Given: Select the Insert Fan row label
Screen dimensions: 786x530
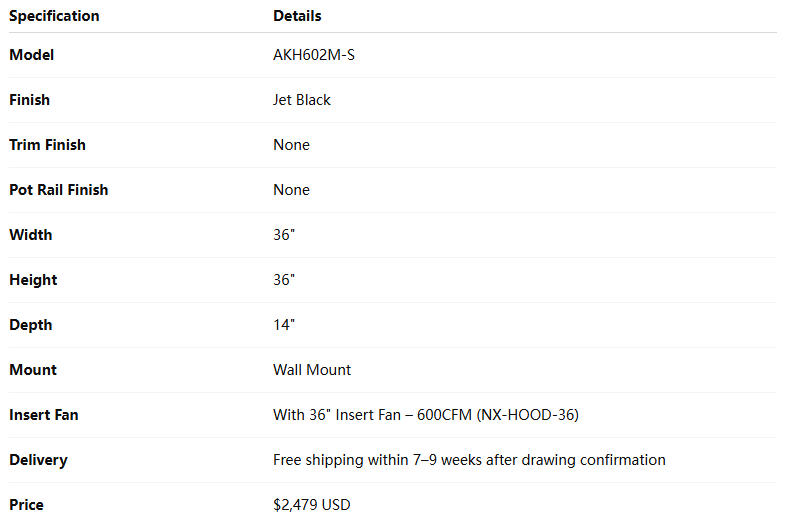Looking at the screenshot, I should tap(43, 415).
